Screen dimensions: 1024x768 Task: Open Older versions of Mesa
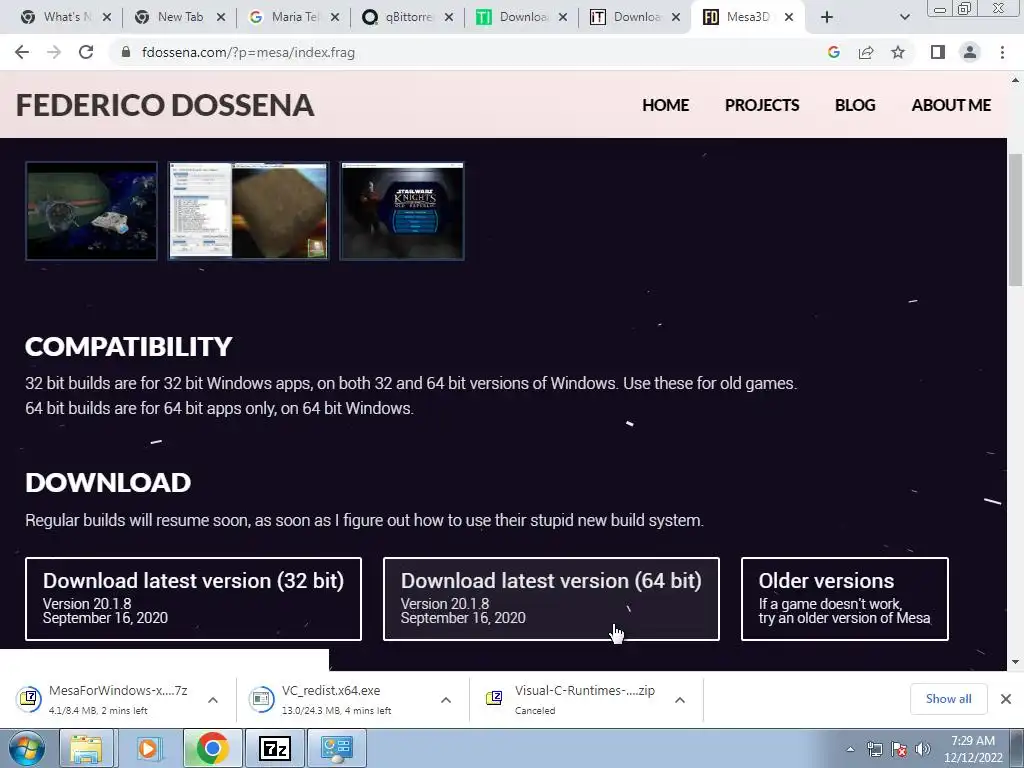844,599
